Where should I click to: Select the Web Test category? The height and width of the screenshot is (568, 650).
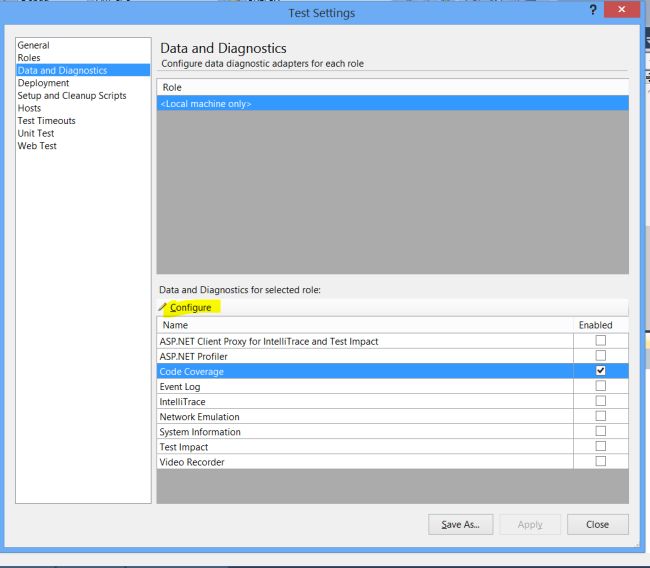click(37, 146)
